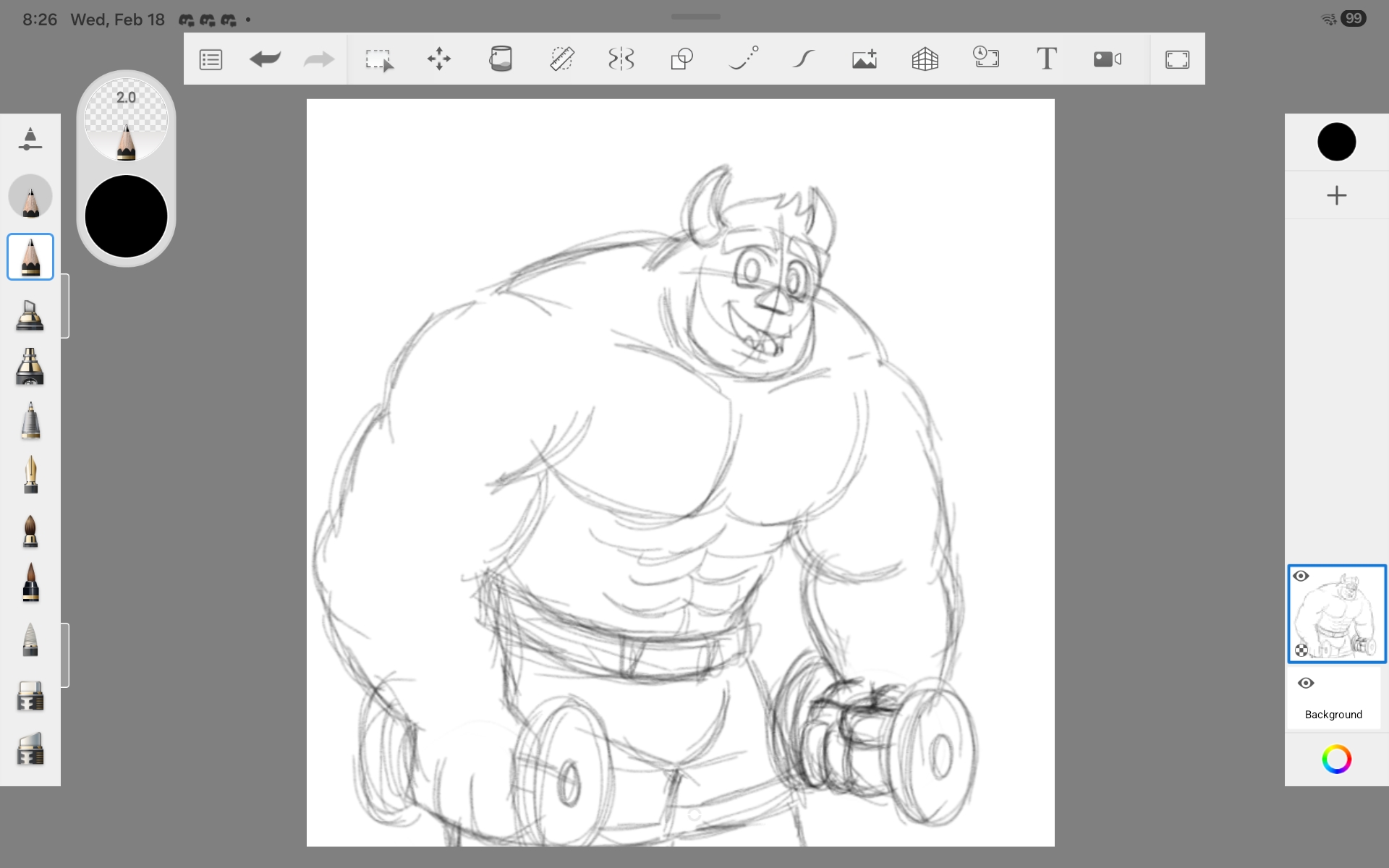Add a new layer with plus button

pyautogui.click(x=1336, y=195)
